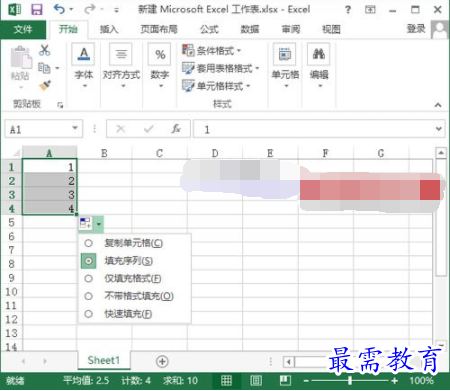Select the Sheet1 worksheet tab
The width and height of the screenshot is (450, 391).
pos(104,360)
